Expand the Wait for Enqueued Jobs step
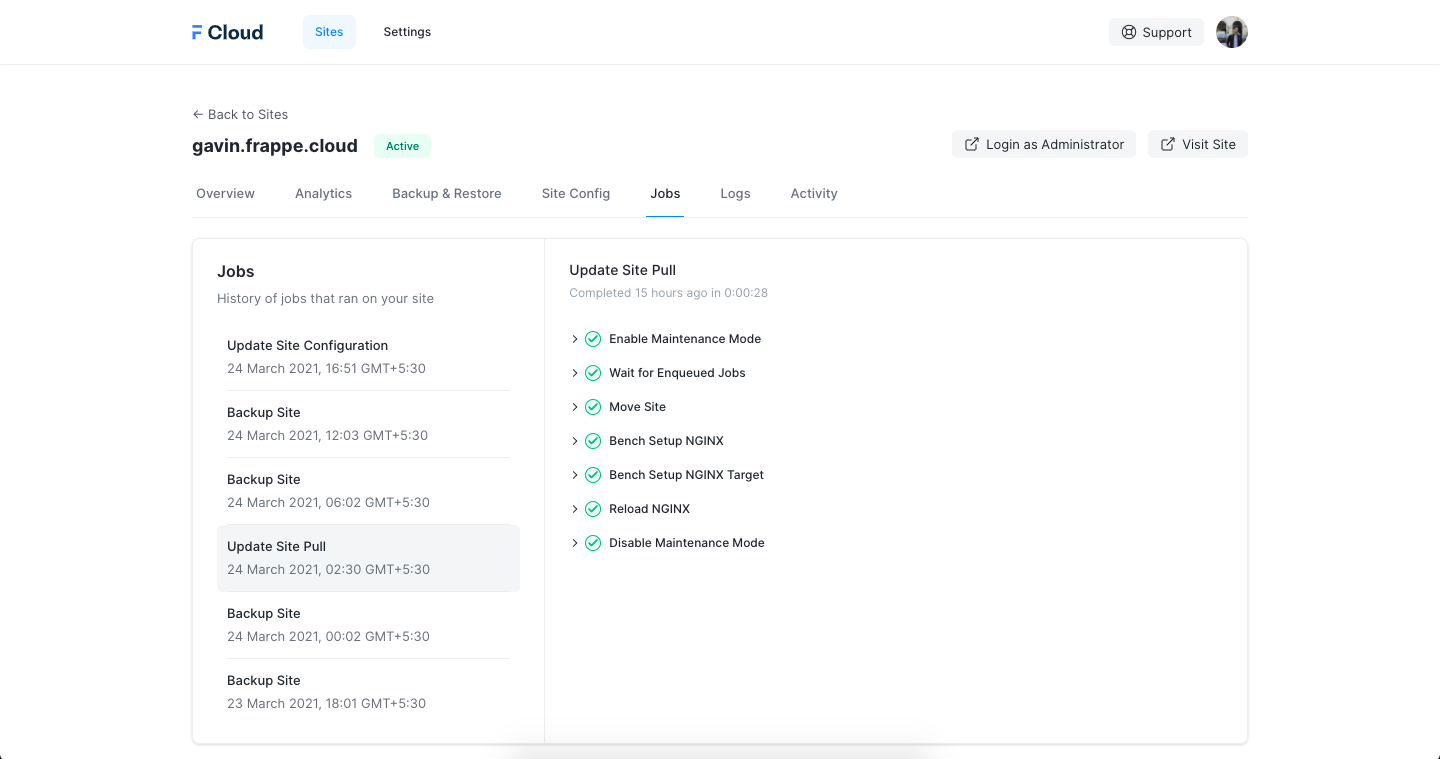Image resolution: width=1440 pixels, height=759 pixels. point(575,373)
